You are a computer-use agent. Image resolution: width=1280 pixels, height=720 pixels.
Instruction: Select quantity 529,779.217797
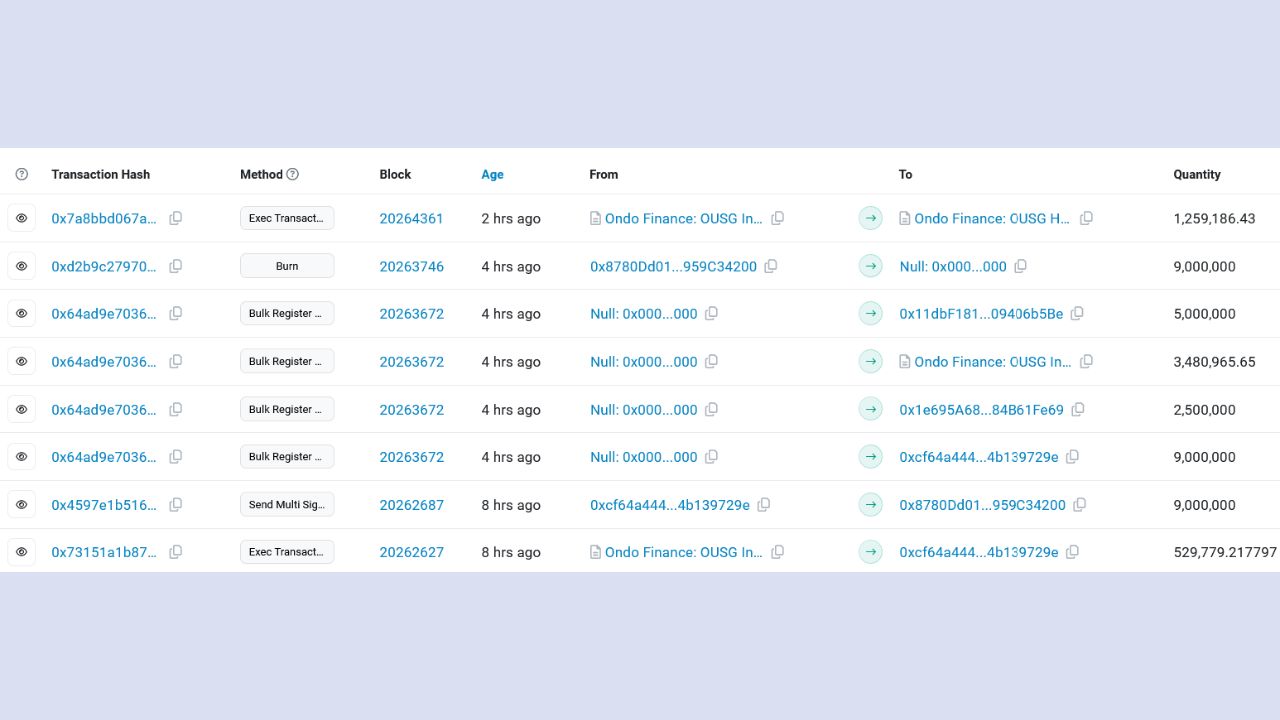[x=1225, y=552]
